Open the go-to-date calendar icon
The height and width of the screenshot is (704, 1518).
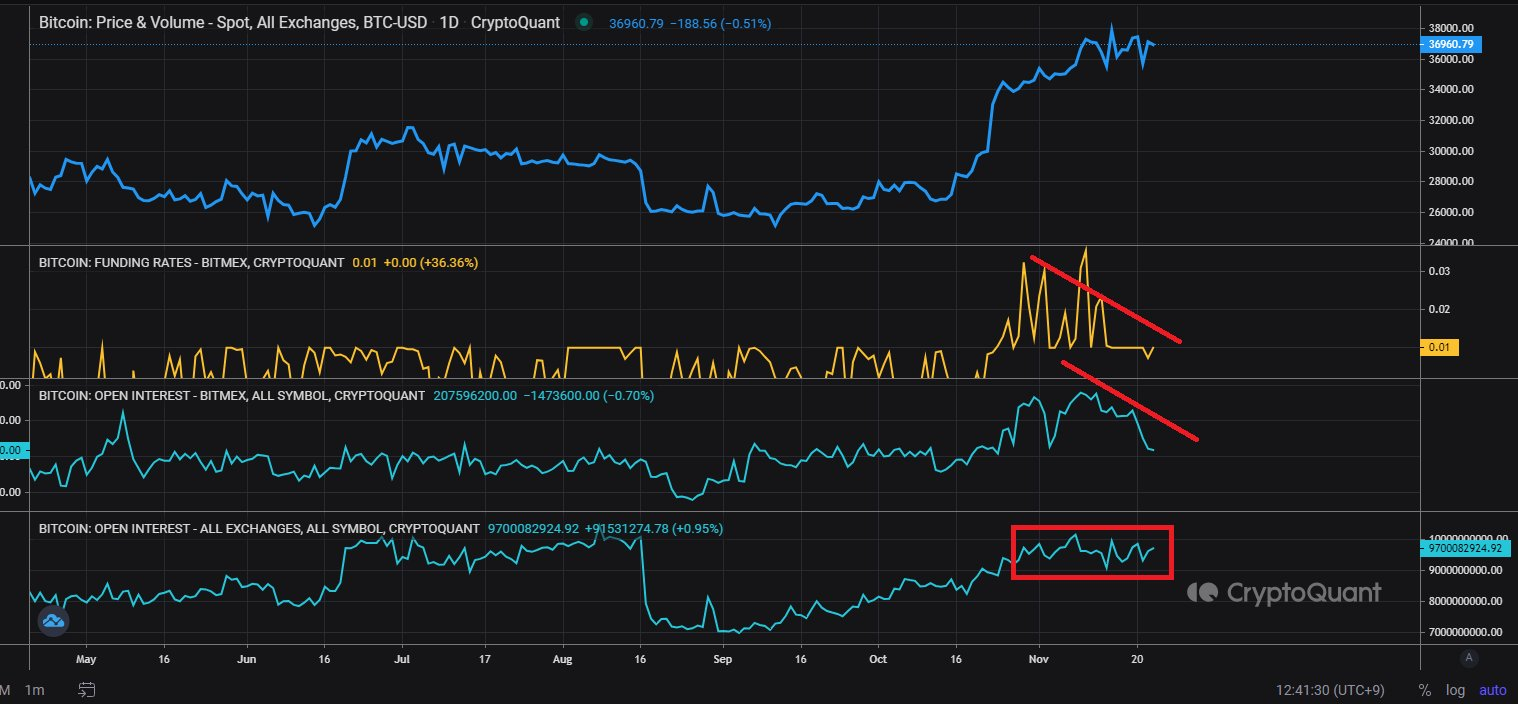87,690
